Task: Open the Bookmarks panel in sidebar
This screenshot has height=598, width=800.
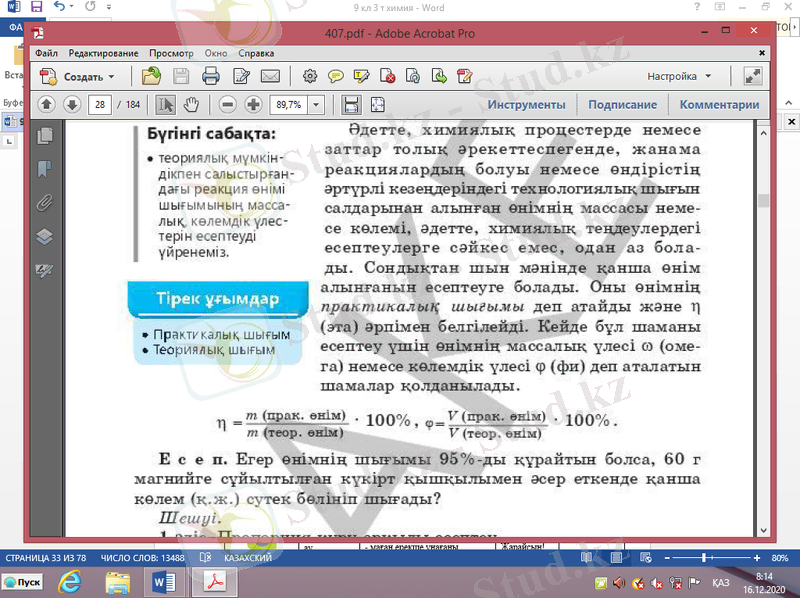Action: point(44,169)
